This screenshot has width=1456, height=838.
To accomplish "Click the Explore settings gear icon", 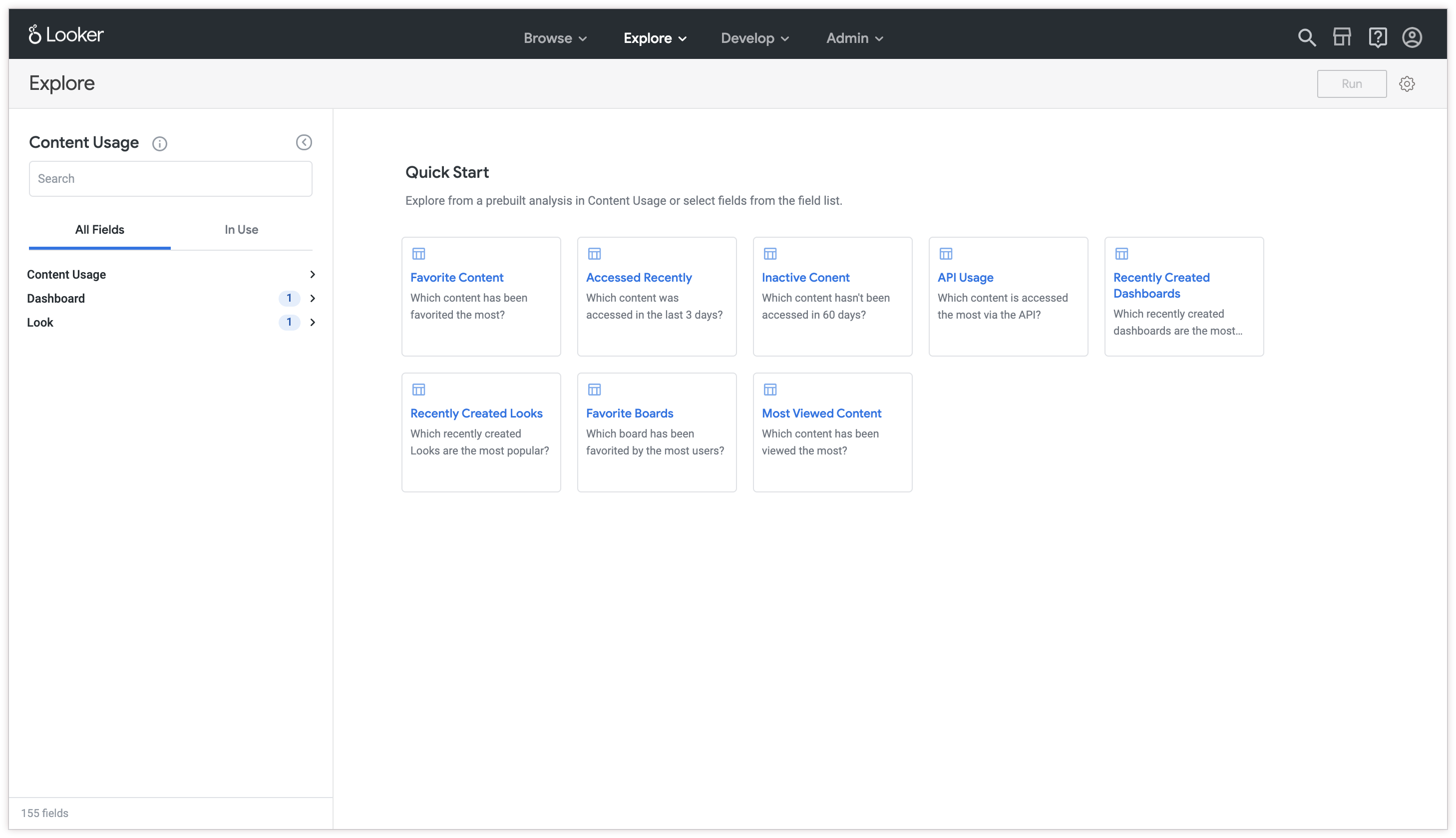I will point(1407,84).
